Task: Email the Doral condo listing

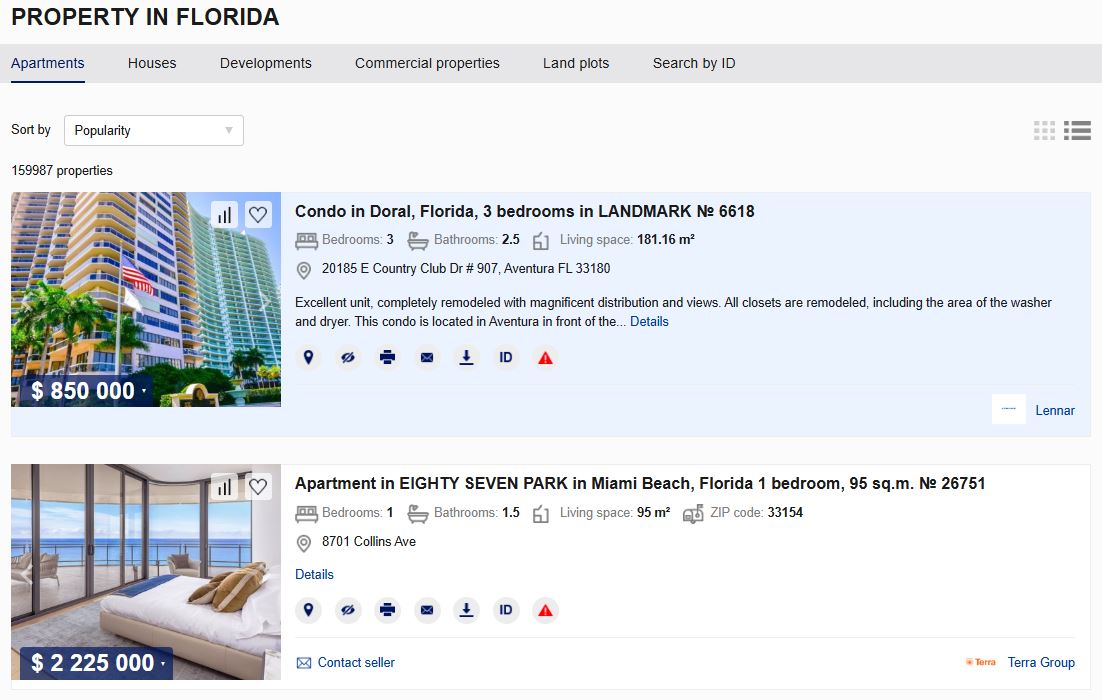Action: 427,358
